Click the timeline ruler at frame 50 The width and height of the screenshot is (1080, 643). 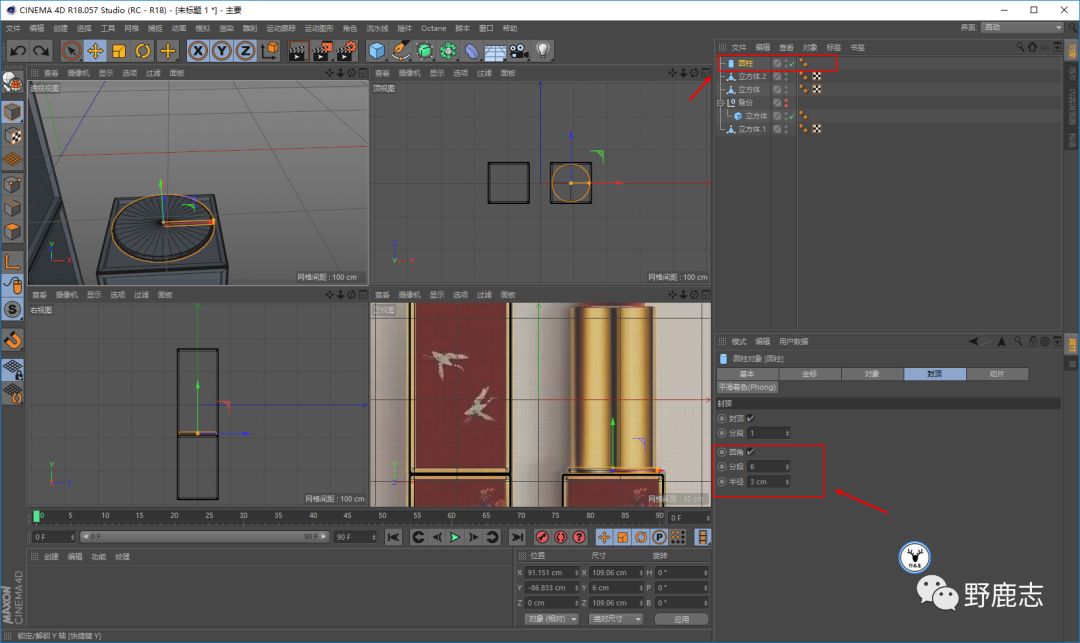point(382,516)
